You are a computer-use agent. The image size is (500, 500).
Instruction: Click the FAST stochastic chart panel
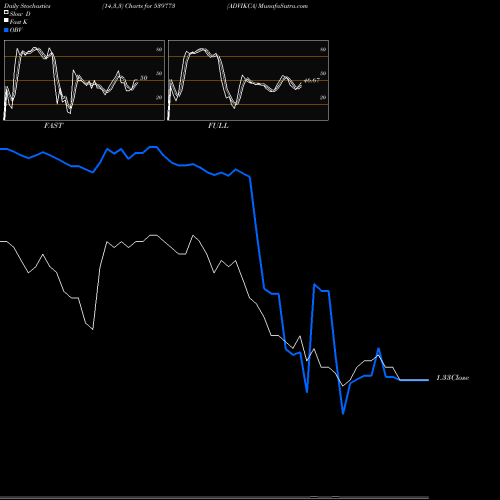84,80
